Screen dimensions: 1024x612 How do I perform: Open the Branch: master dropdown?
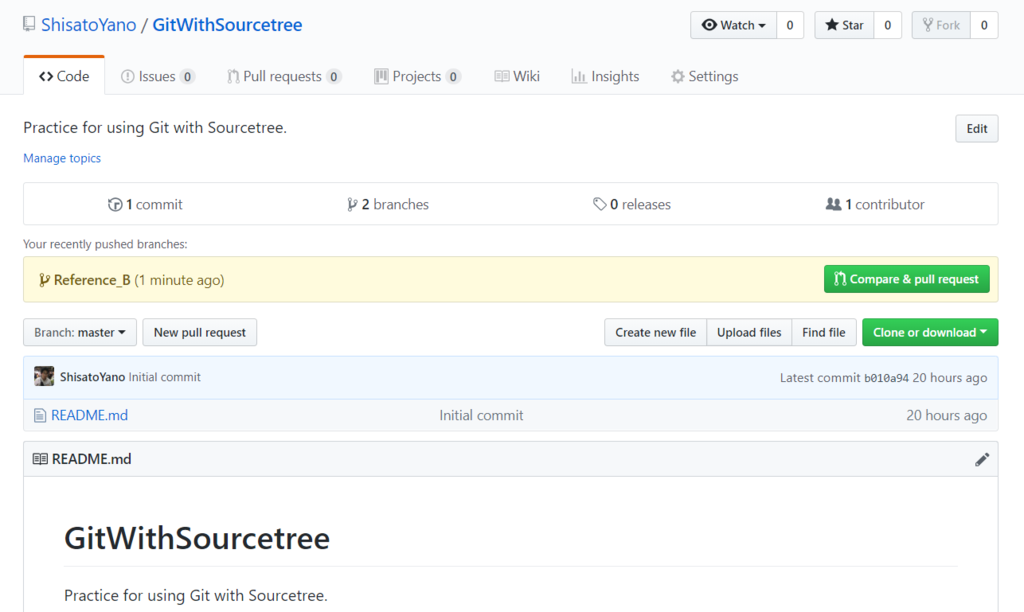(x=80, y=332)
